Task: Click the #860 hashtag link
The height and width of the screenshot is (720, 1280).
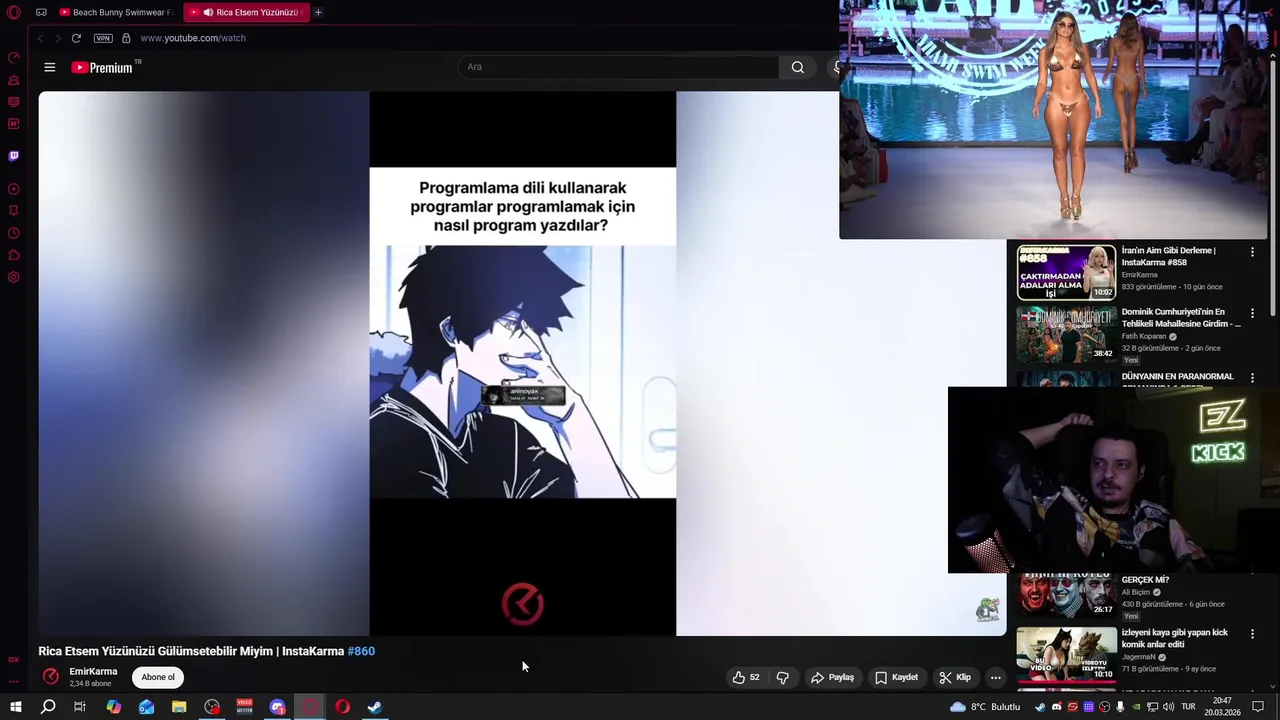Action: click(x=361, y=651)
